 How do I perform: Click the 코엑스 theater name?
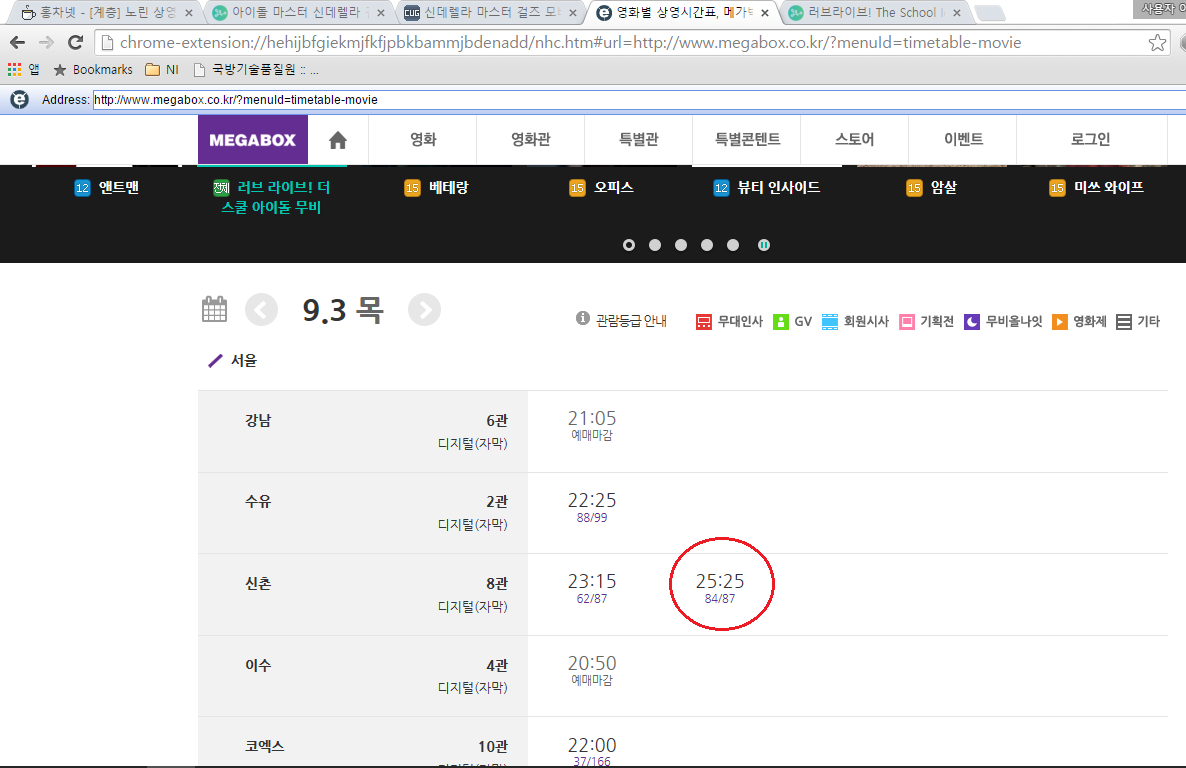pyautogui.click(x=265, y=746)
